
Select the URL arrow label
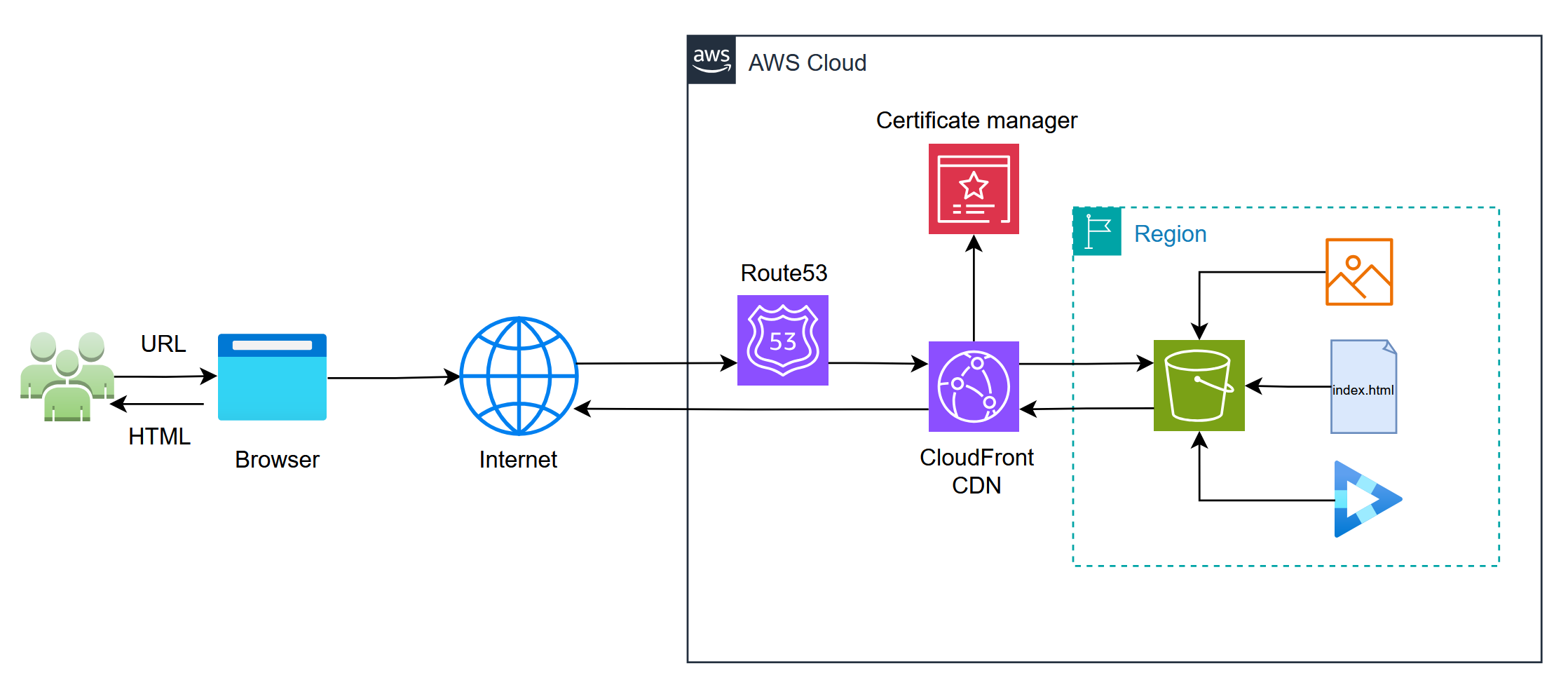pyautogui.click(x=163, y=343)
